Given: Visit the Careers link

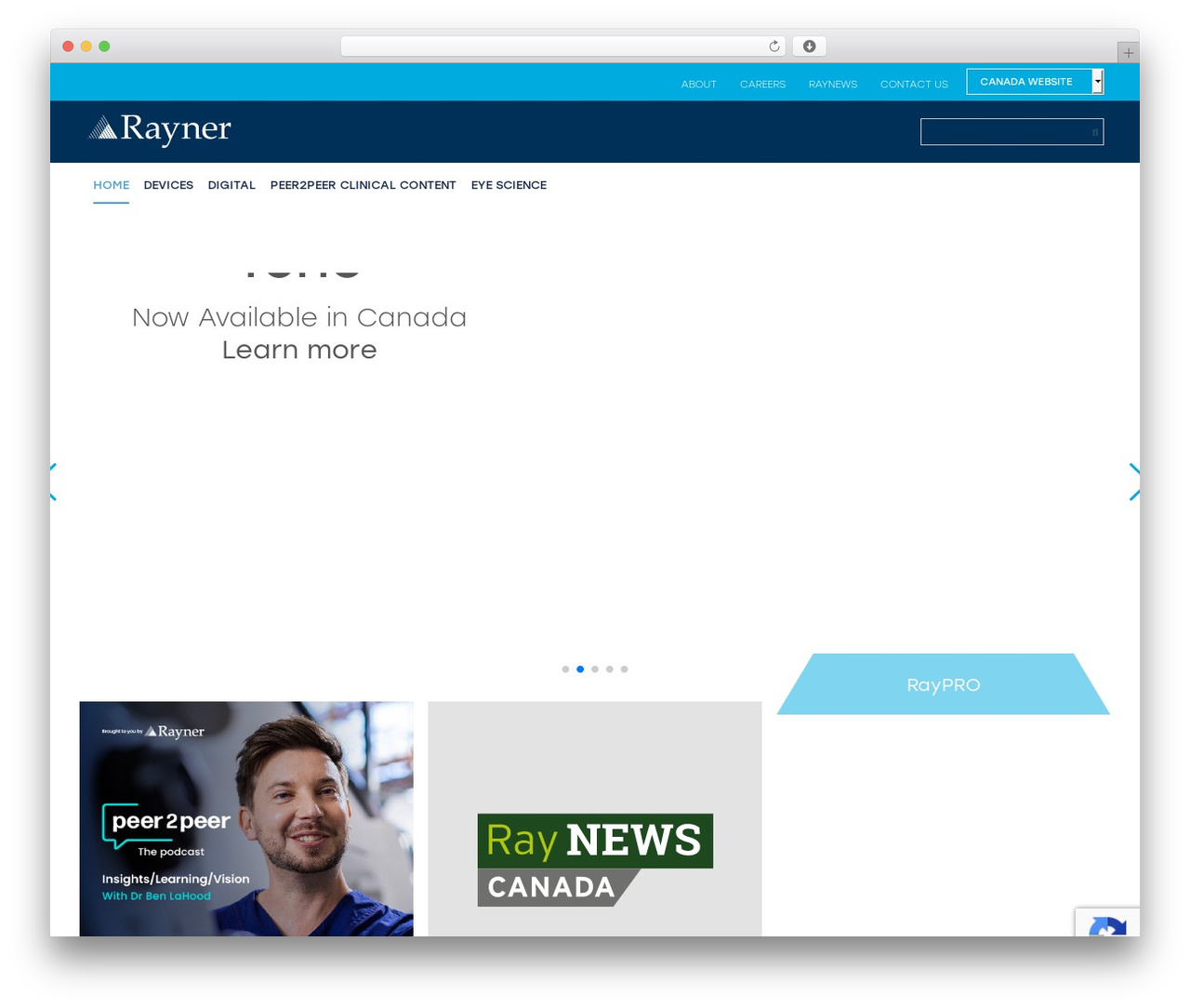Looking at the screenshot, I should 762,84.
